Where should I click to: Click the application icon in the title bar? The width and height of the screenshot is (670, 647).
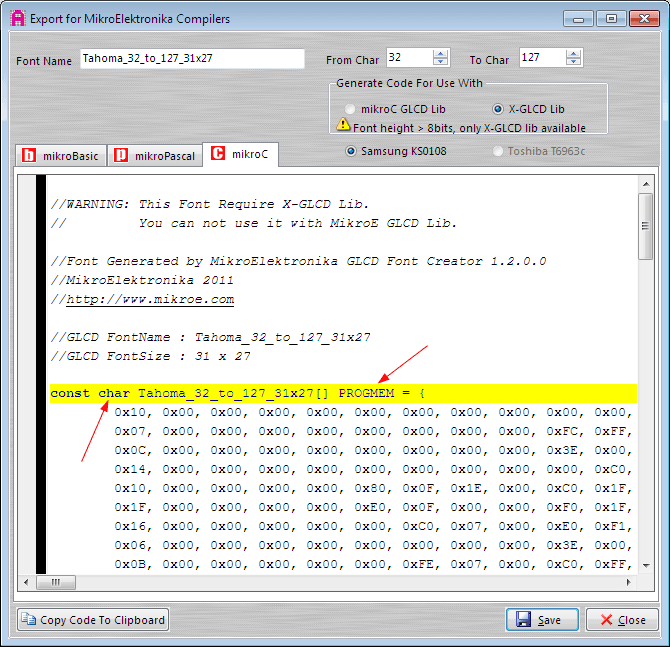tap(18, 18)
